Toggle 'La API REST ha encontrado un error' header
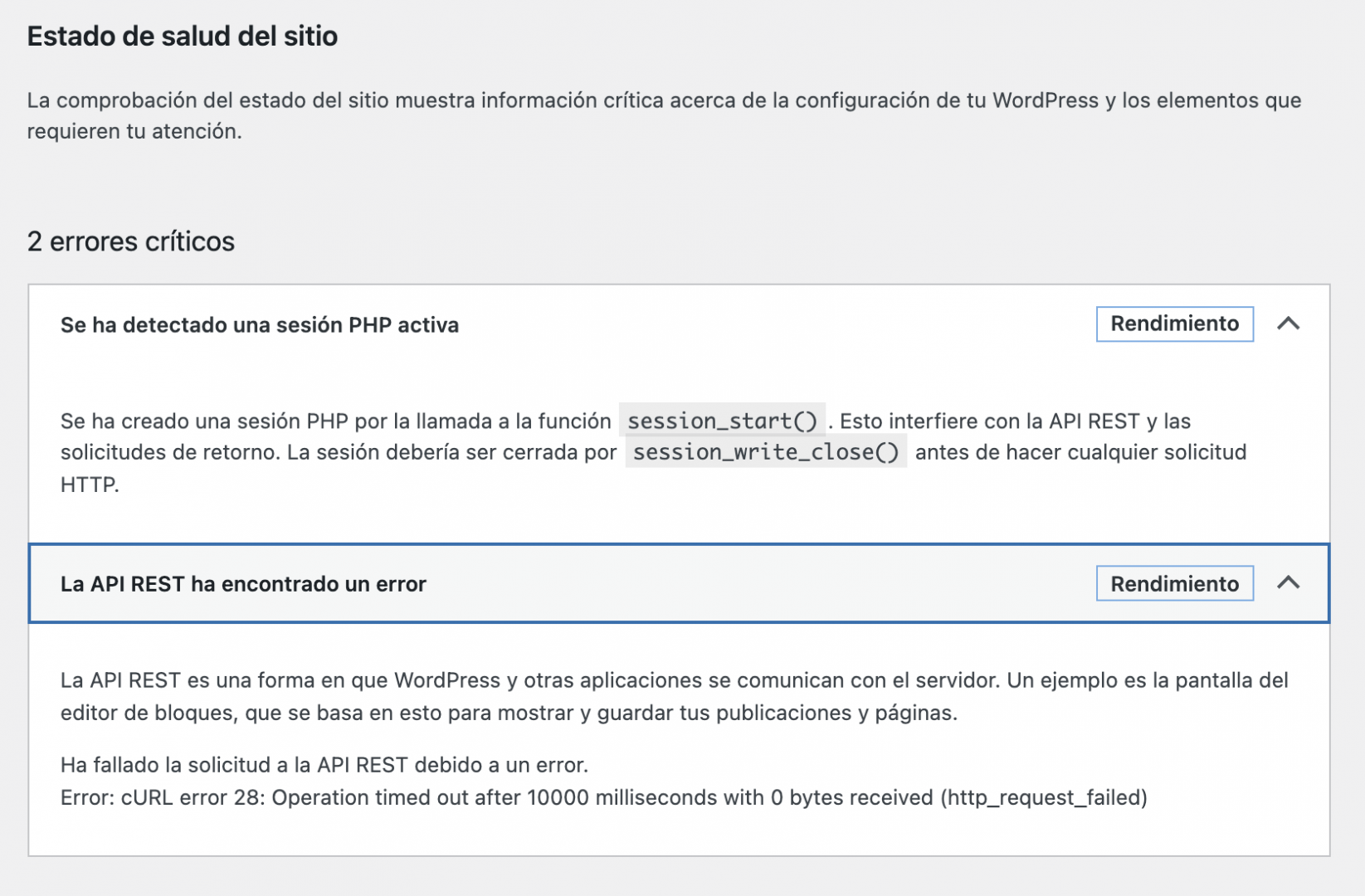 679,583
